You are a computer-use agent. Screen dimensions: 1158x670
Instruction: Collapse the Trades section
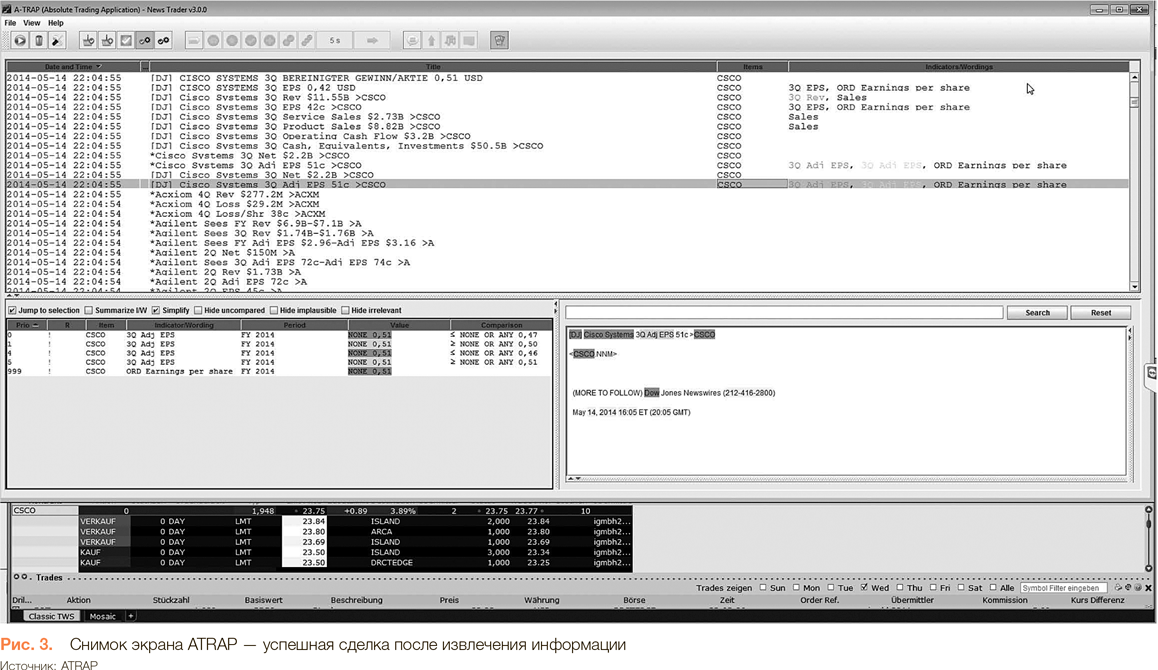19,577
